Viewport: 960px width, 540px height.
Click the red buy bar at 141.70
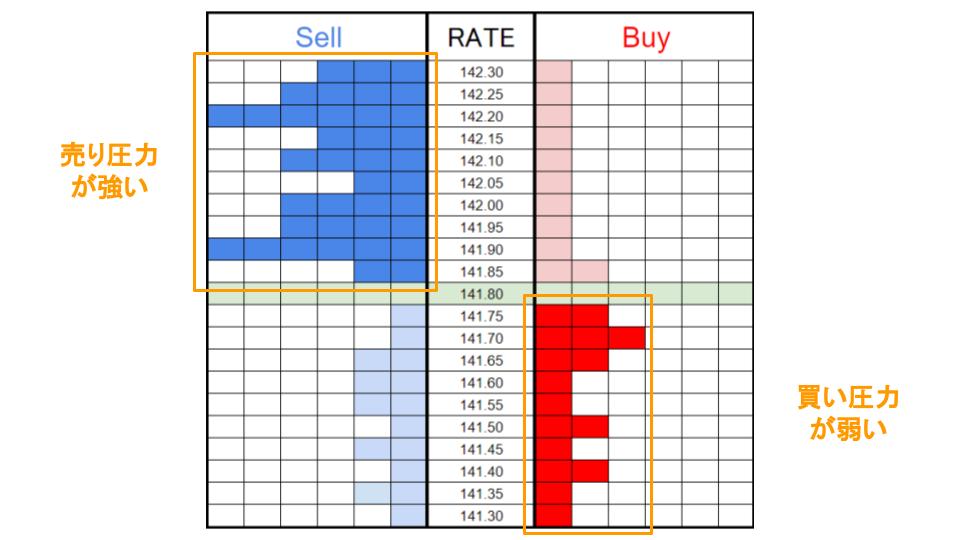590,338
